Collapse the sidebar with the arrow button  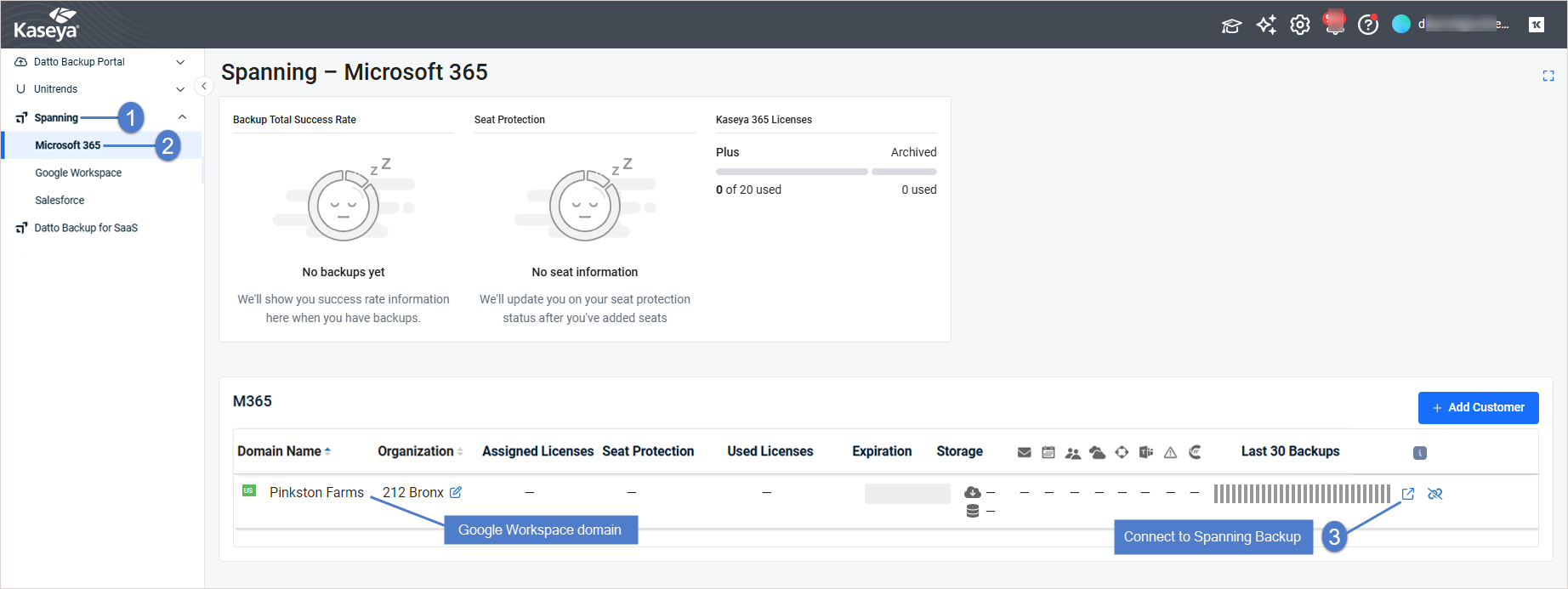(203, 86)
